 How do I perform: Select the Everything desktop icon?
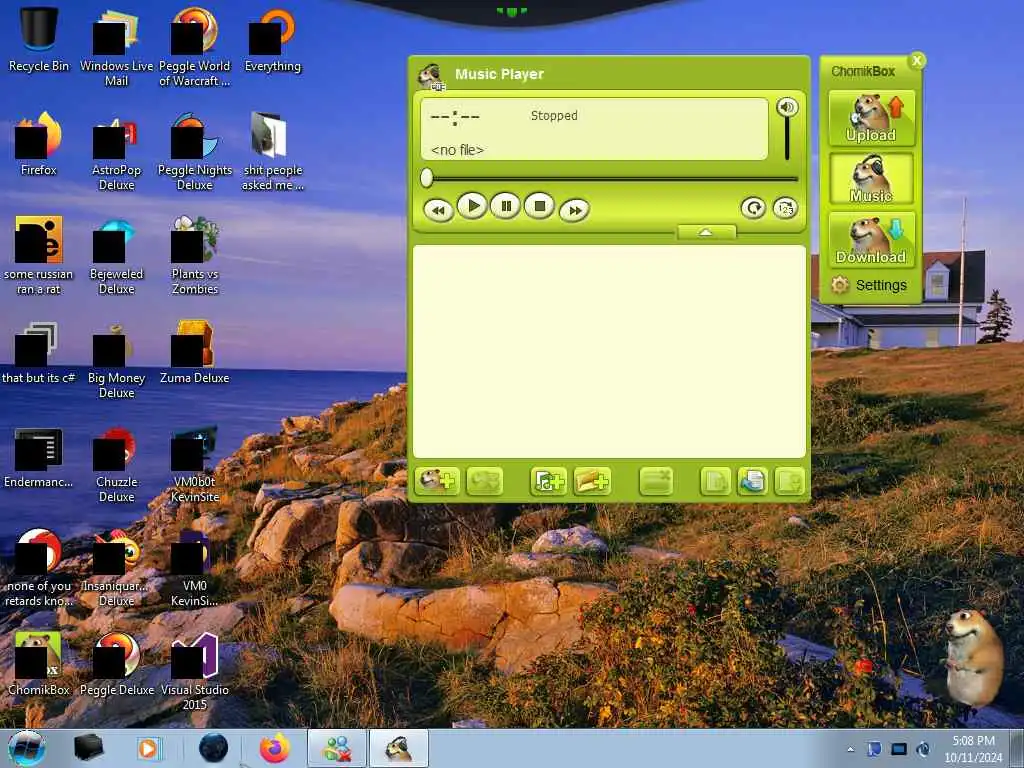tap(272, 39)
